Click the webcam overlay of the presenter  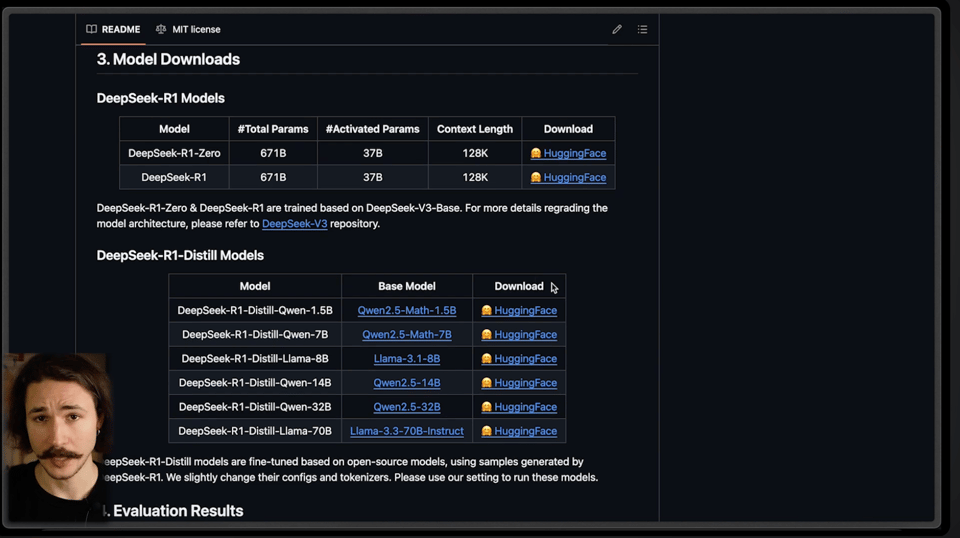coord(56,438)
